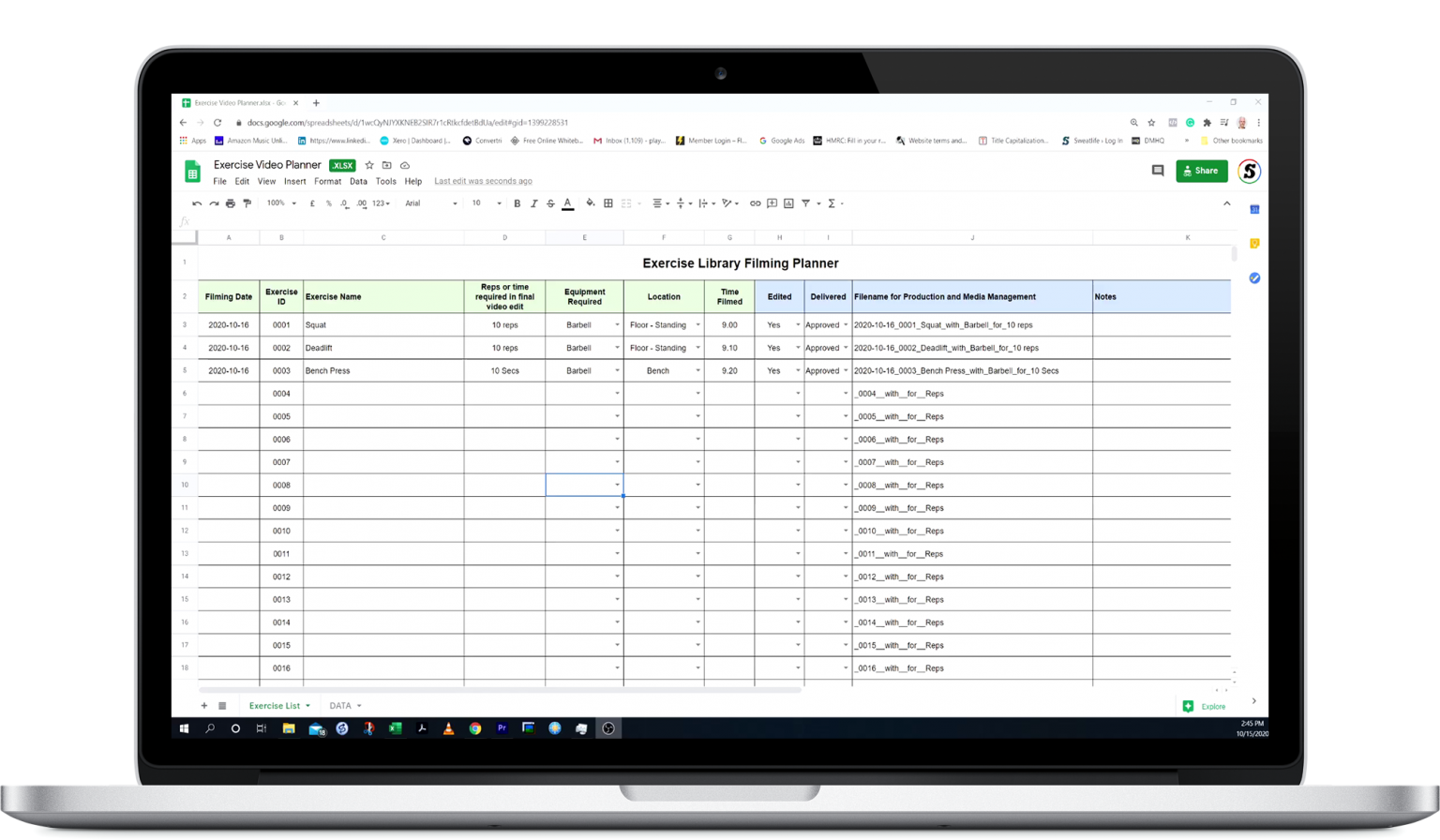The height and width of the screenshot is (840, 1440).
Task: Switch to the DATA sheet tab
Action: pyautogui.click(x=341, y=705)
